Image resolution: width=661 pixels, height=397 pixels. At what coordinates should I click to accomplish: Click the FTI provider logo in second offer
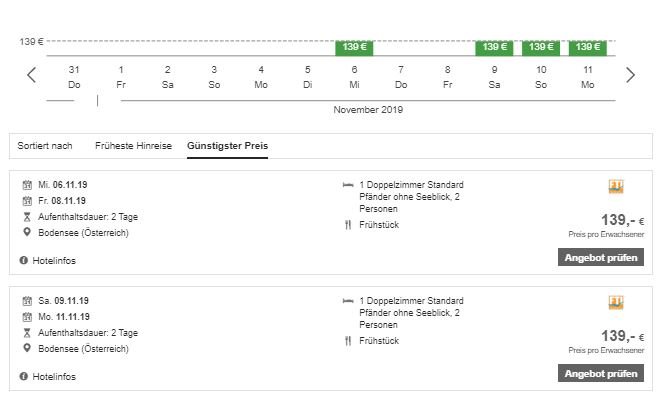pyautogui.click(x=616, y=303)
